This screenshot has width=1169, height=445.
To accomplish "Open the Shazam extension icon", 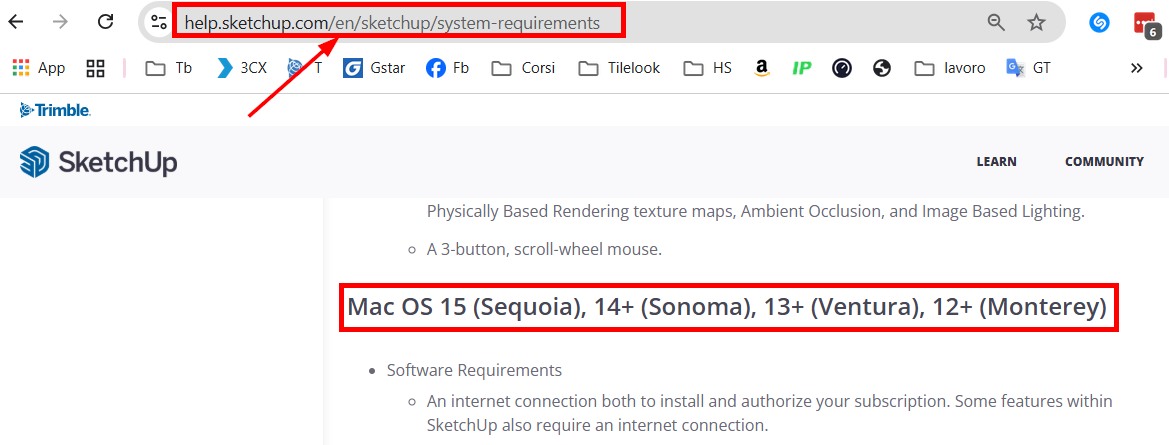I will click(x=1098, y=22).
